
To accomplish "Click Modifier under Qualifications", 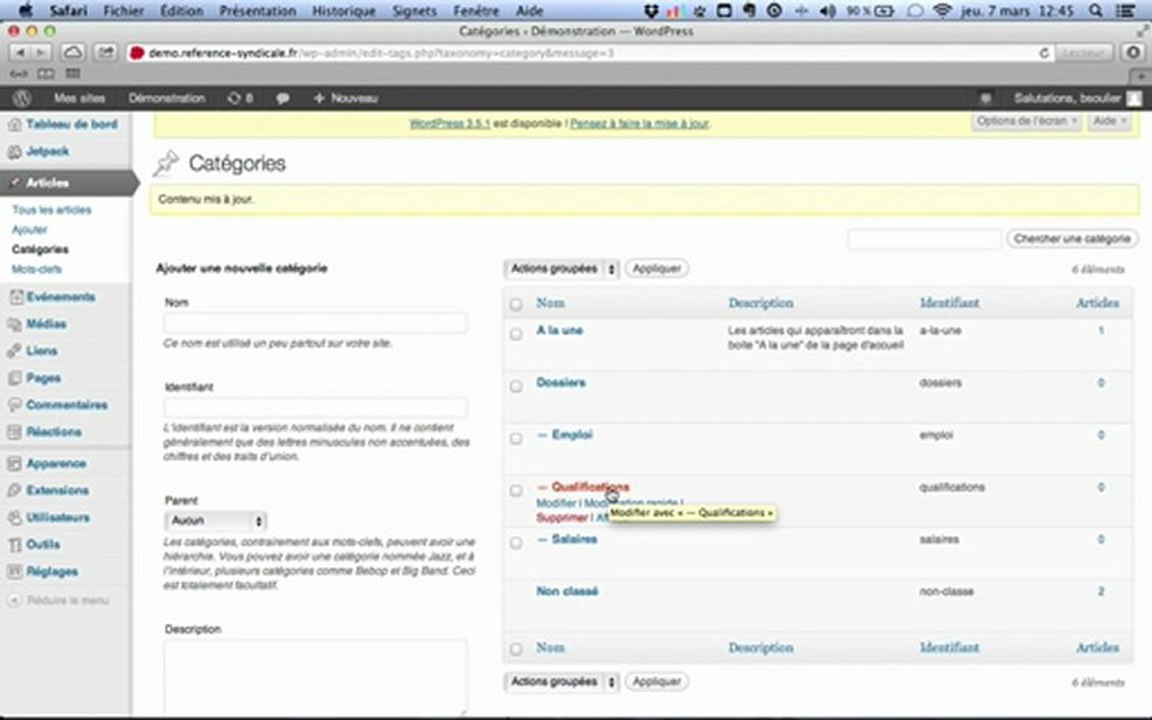I will 556,503.
